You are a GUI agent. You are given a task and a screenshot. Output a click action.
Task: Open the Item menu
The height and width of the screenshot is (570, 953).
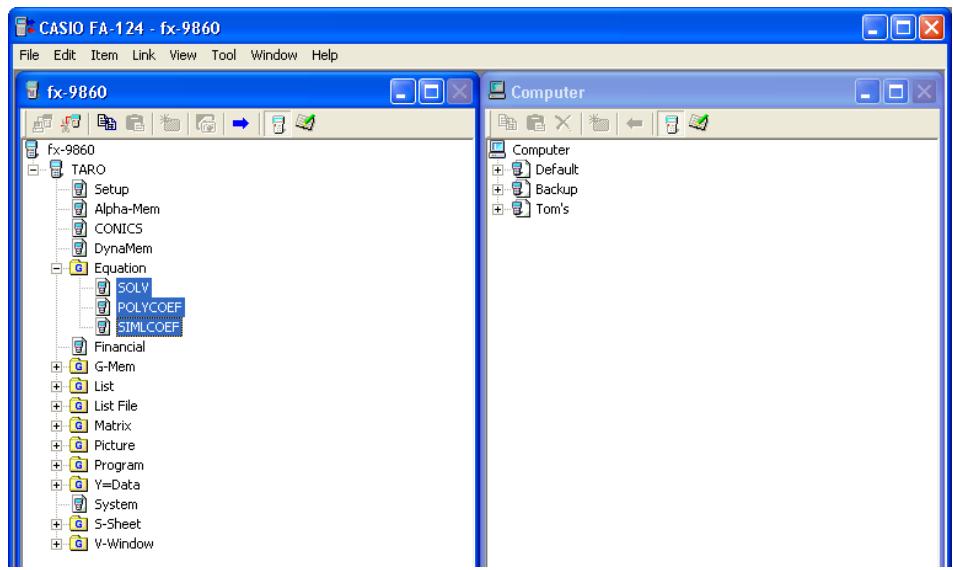coord(104,55)
